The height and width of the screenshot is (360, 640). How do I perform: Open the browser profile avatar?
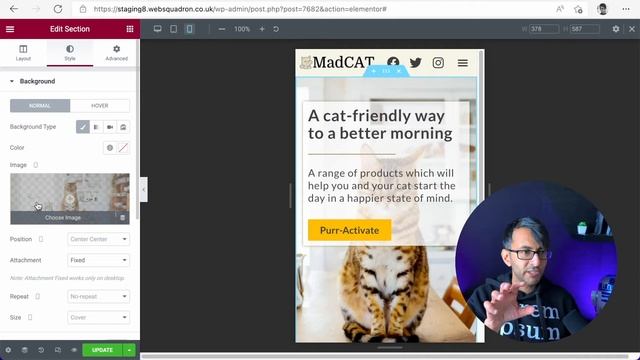(602, 9)
